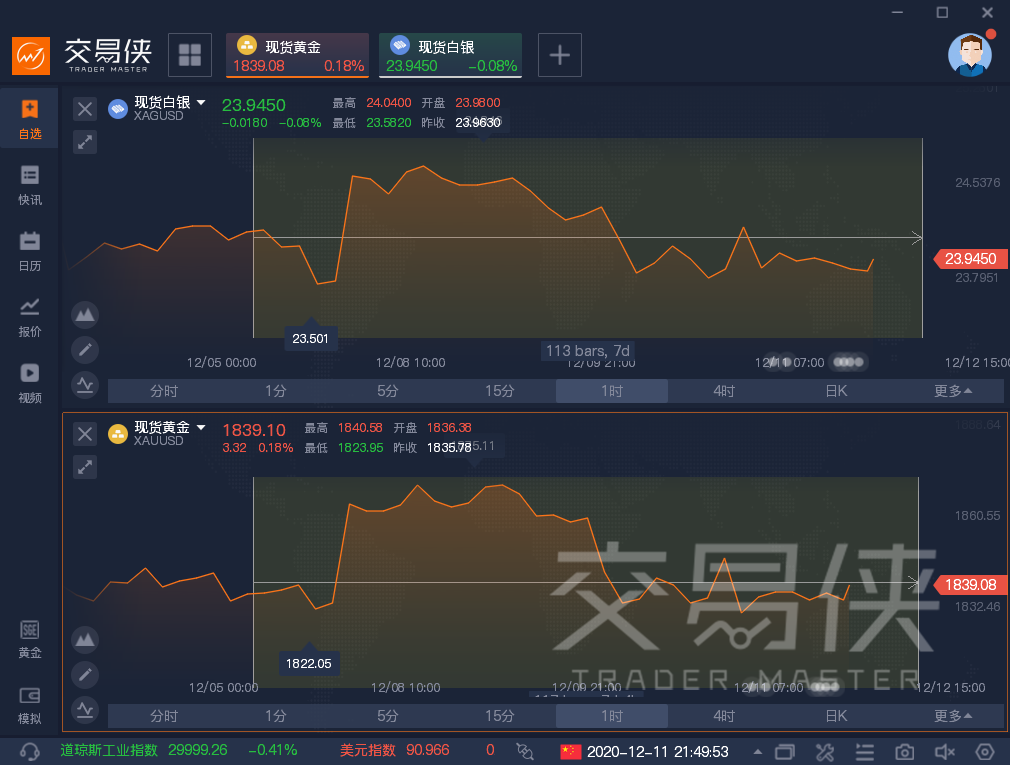Close the 现货白银 chart panel

point(84,109)
